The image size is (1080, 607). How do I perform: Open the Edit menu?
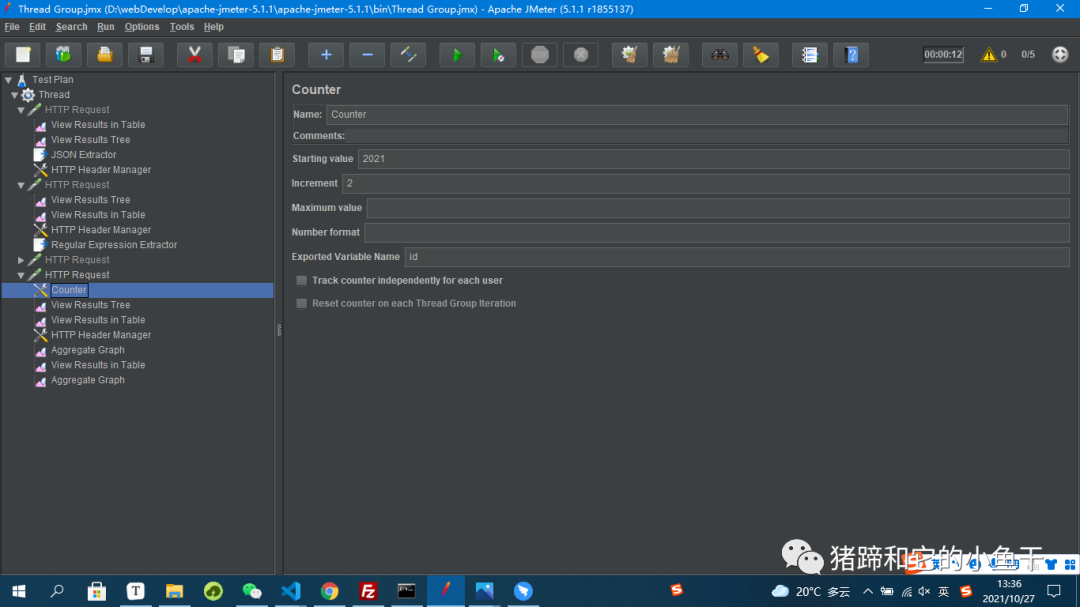click(x=37, y=27)
